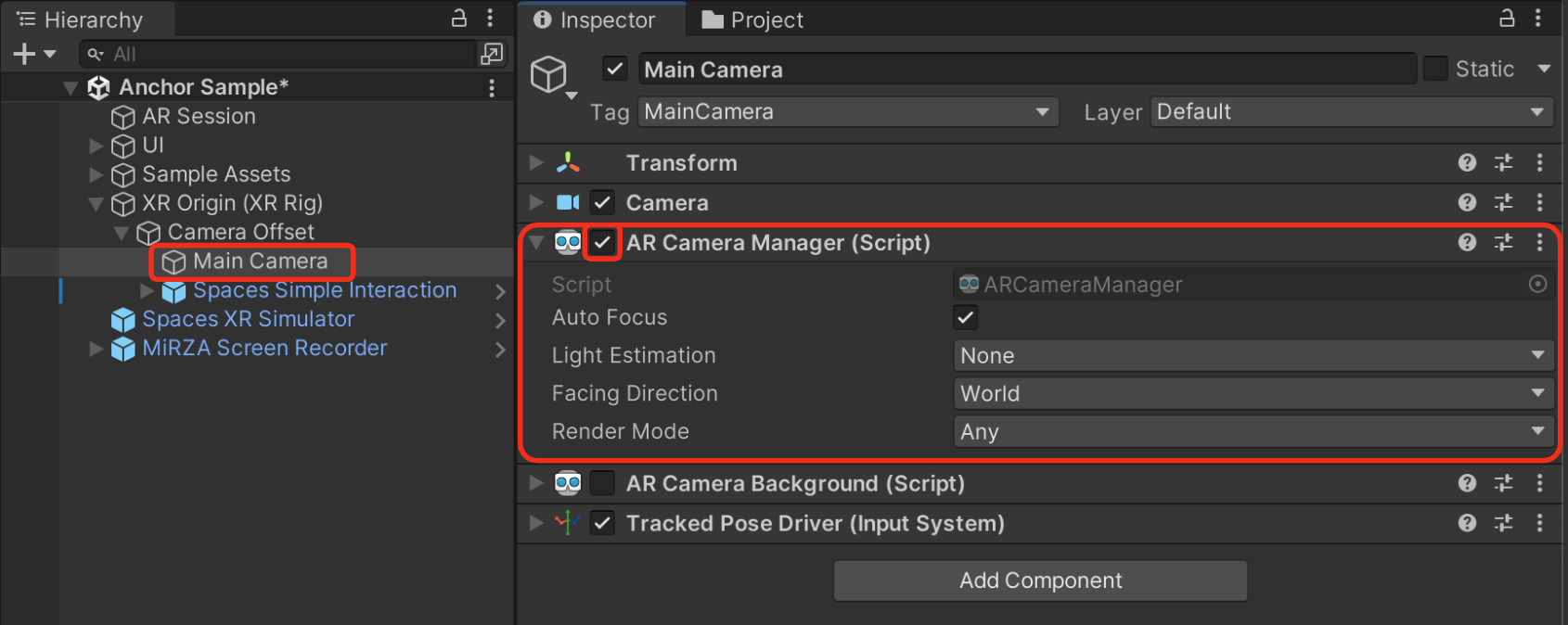Open Tracked Pose Driver presets
This screenshot has width=1568, height=625.
tap(1504, 523)
